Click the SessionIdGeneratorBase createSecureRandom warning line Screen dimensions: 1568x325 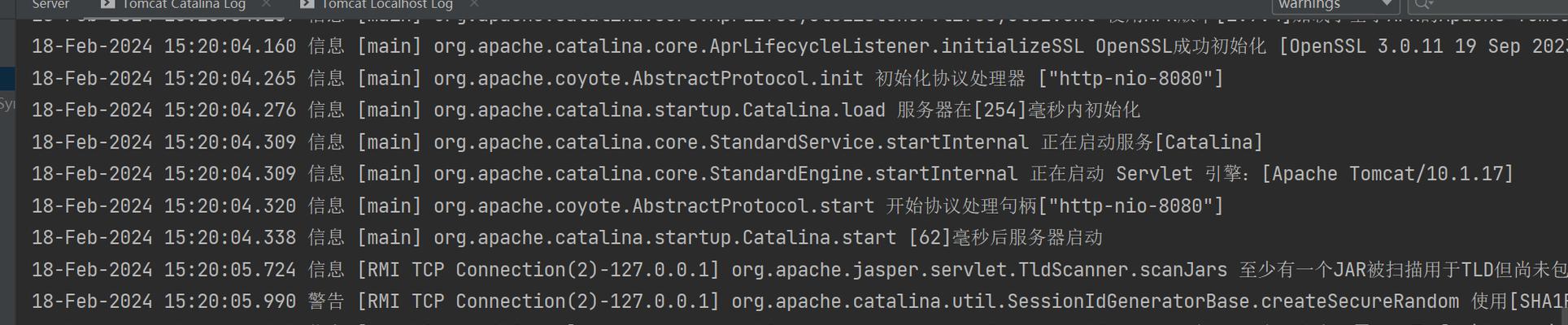pyautogui.click(x=799, y=301)
